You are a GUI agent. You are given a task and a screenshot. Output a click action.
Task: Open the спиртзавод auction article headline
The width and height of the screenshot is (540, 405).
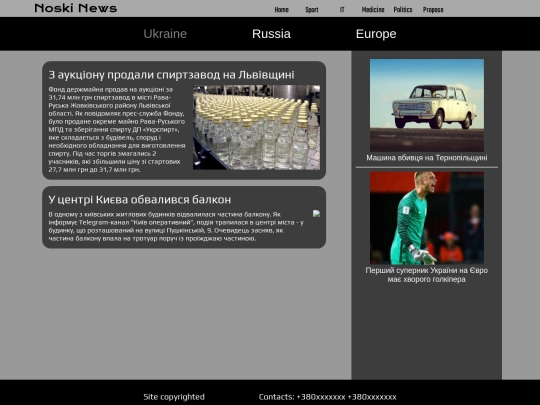(172, 74)
